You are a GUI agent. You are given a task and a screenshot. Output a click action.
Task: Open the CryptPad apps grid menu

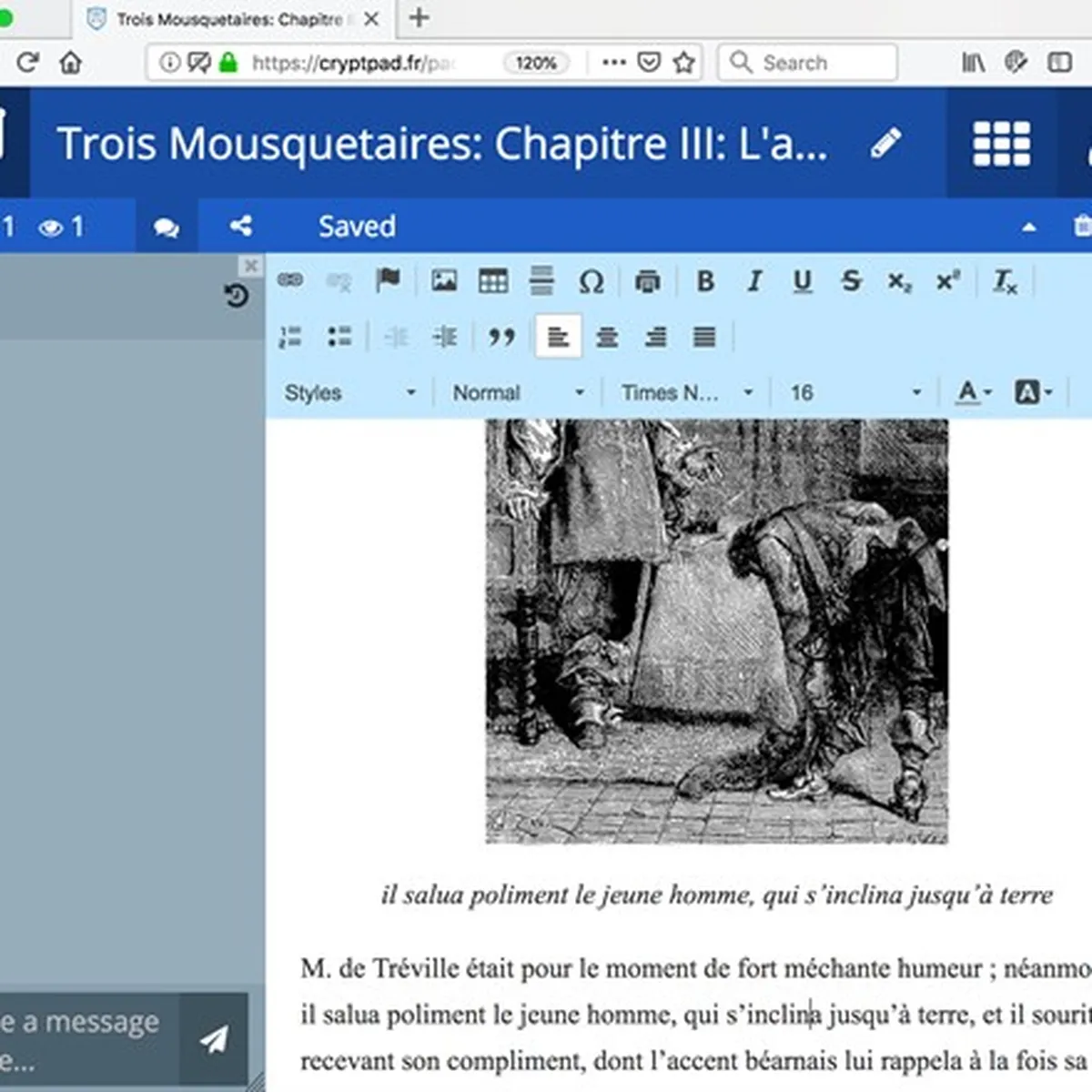pos(1002,144)
